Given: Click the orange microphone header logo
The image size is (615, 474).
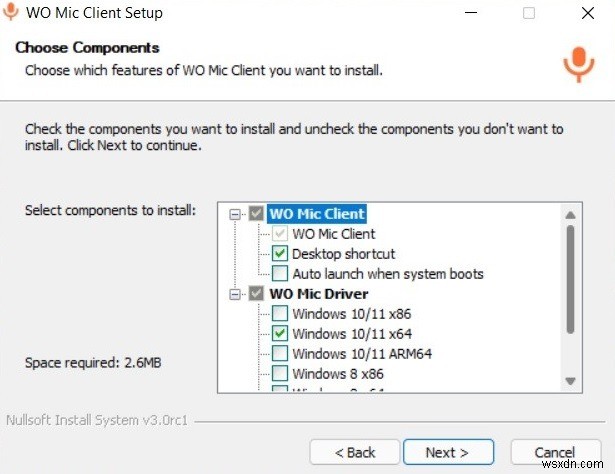Looking at the screenshot, I should coord(579,64).
